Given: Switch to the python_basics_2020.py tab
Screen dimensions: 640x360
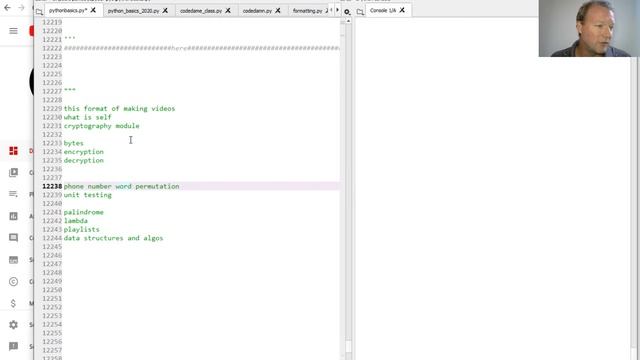Looking at the screenshot, I should pyautogui.click(x=133, y=11).
